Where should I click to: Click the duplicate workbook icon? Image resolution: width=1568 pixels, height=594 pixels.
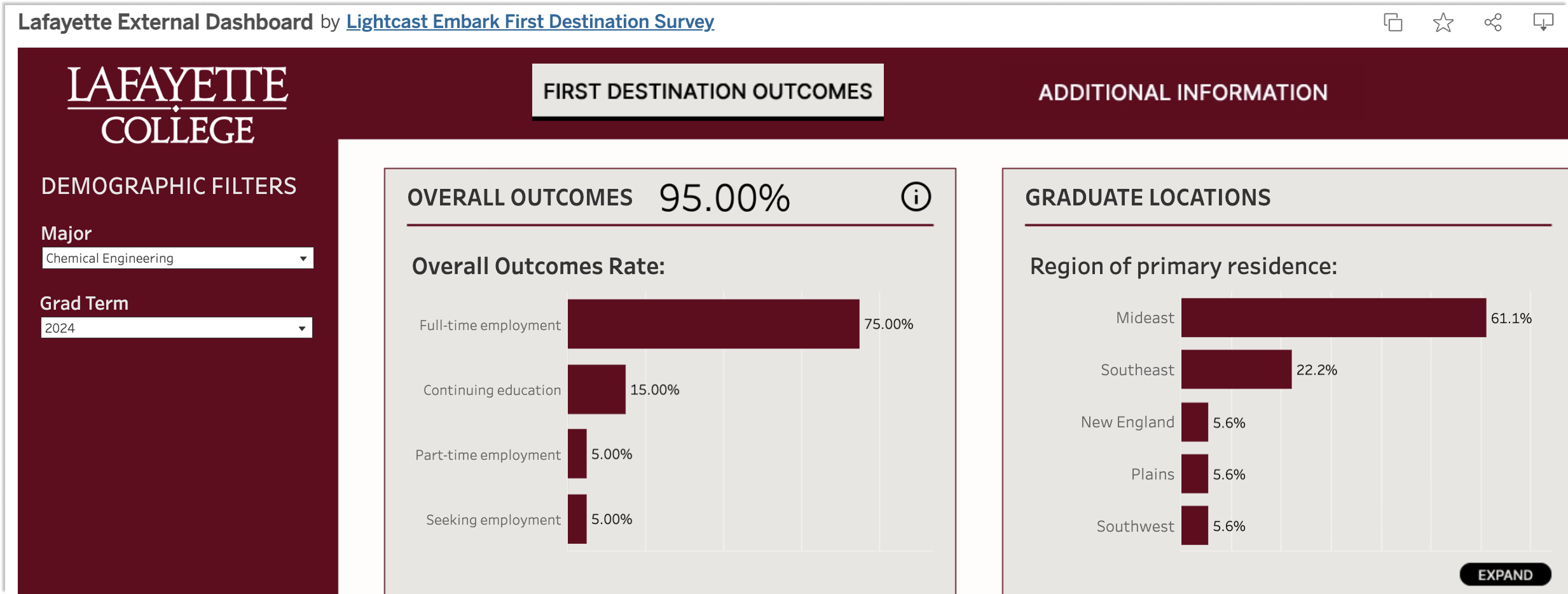click(1393, 23)
